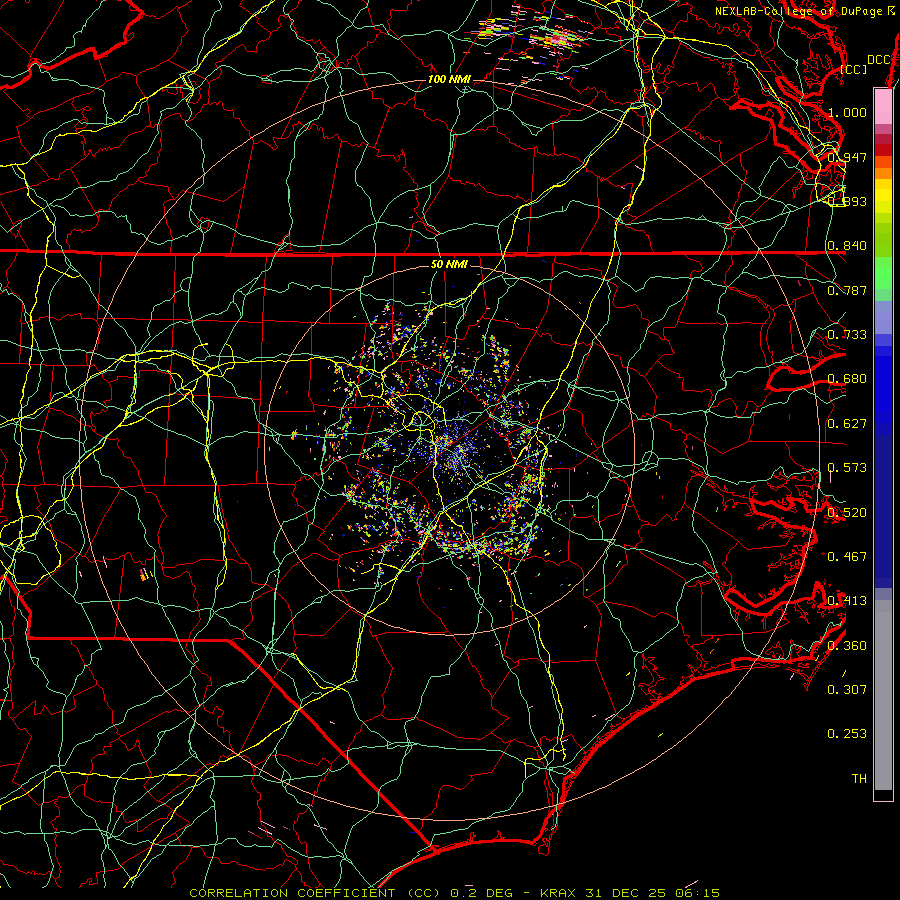The image size is (900, 900).
Task: Click the TH threshold label
Action: 859,779
